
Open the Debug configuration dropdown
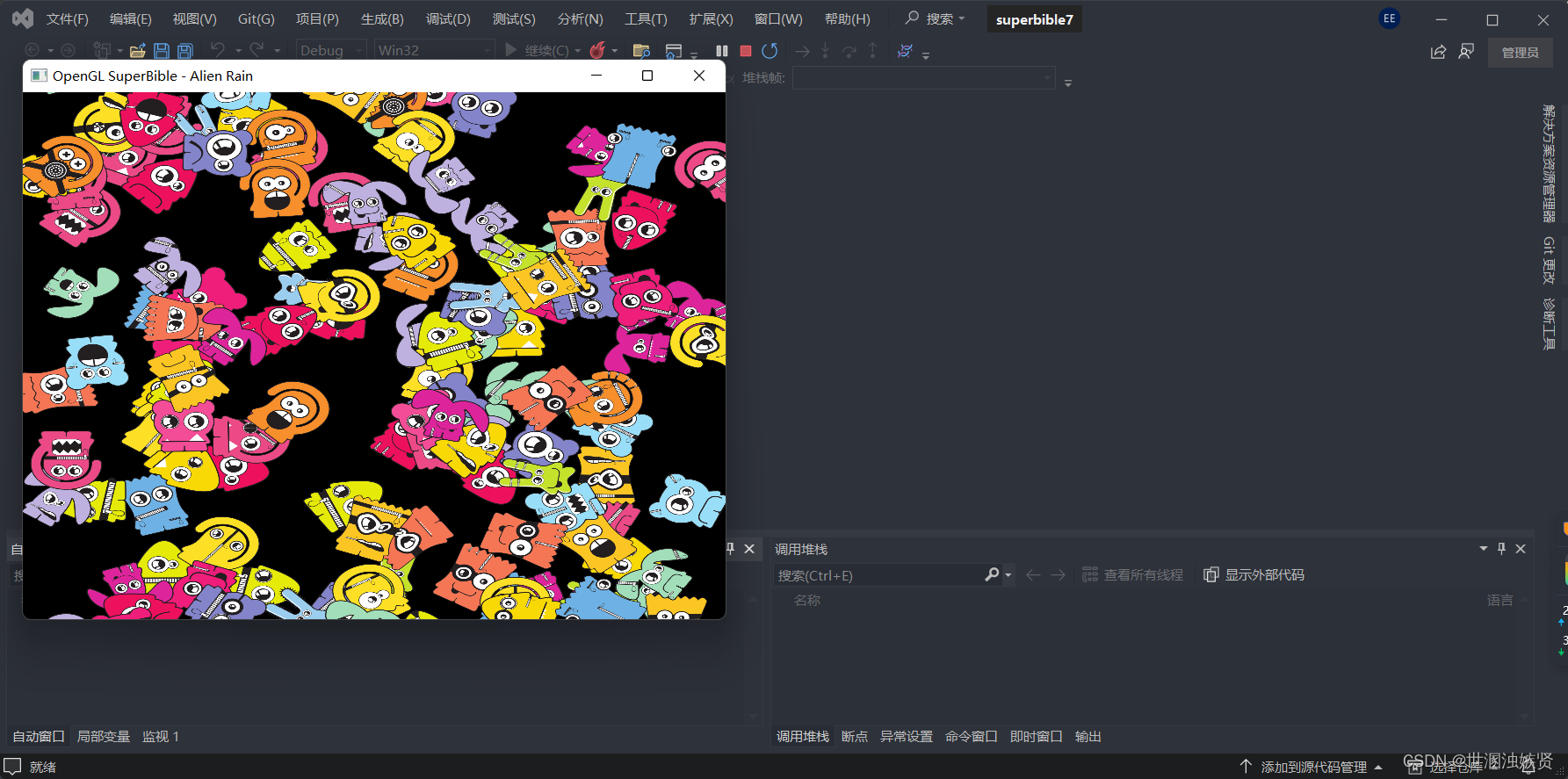click(x=331, y=51)
